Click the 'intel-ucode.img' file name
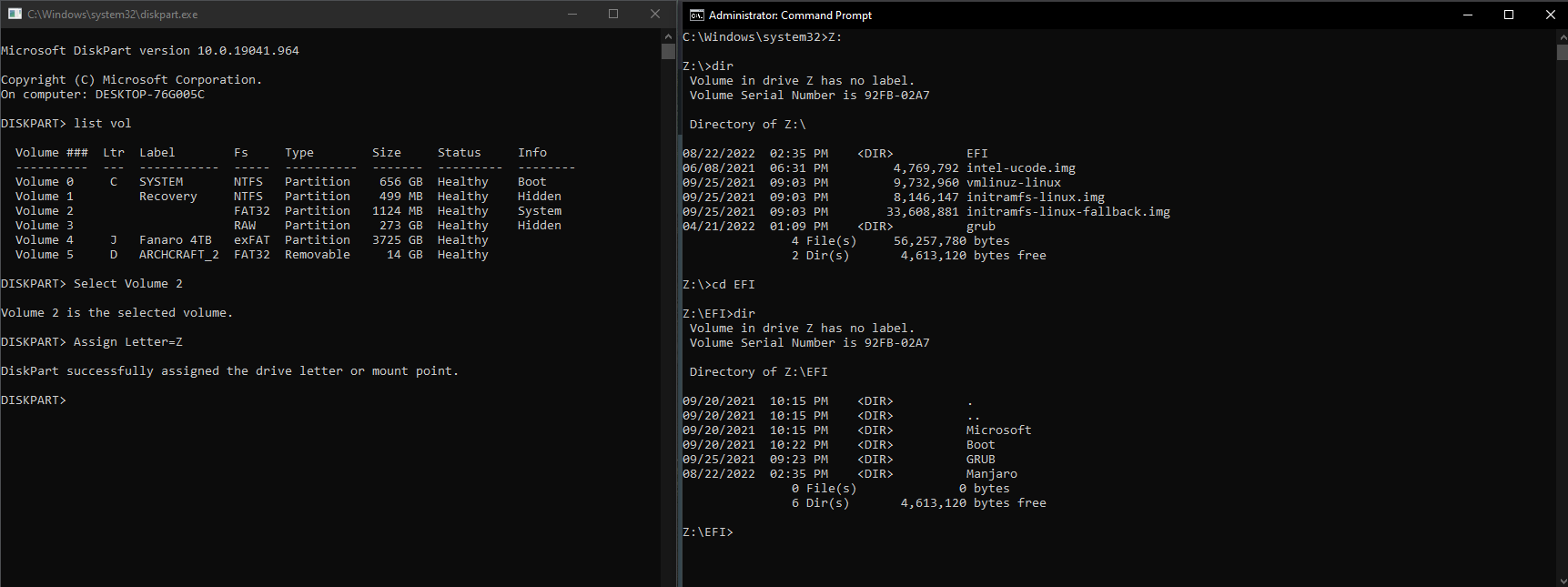The image size is (1568, 587). (x=1021, y=168)
